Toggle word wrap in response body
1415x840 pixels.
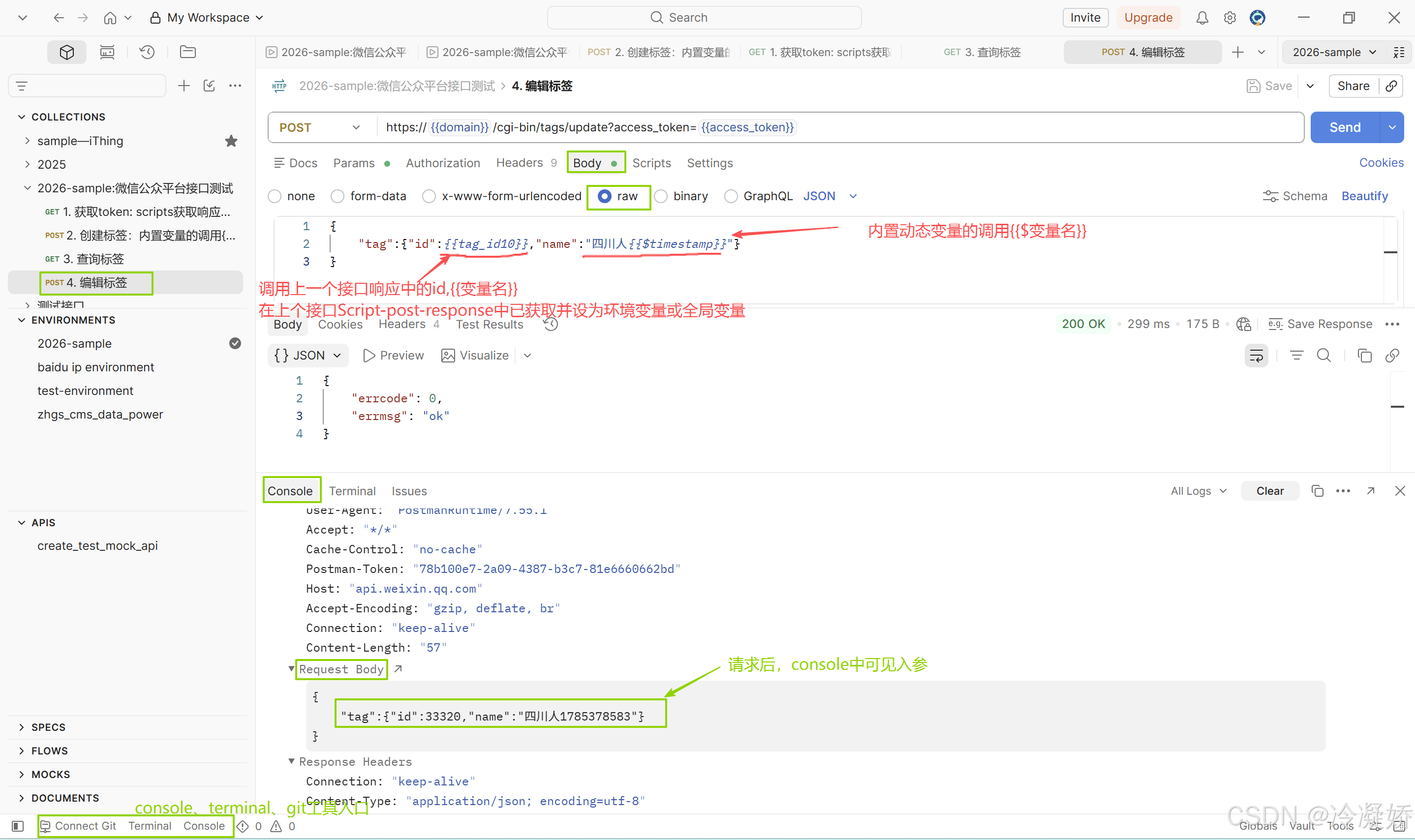(1257, 356)
